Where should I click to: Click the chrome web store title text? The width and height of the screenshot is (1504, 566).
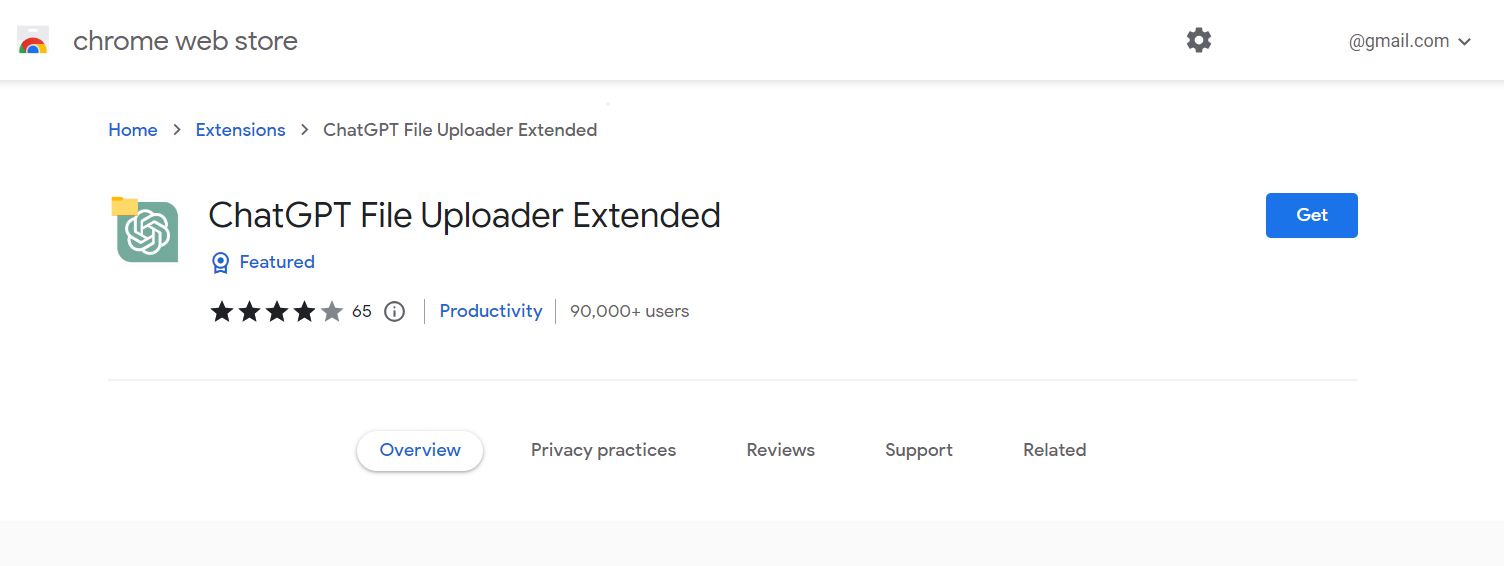(x=185, y=41)
